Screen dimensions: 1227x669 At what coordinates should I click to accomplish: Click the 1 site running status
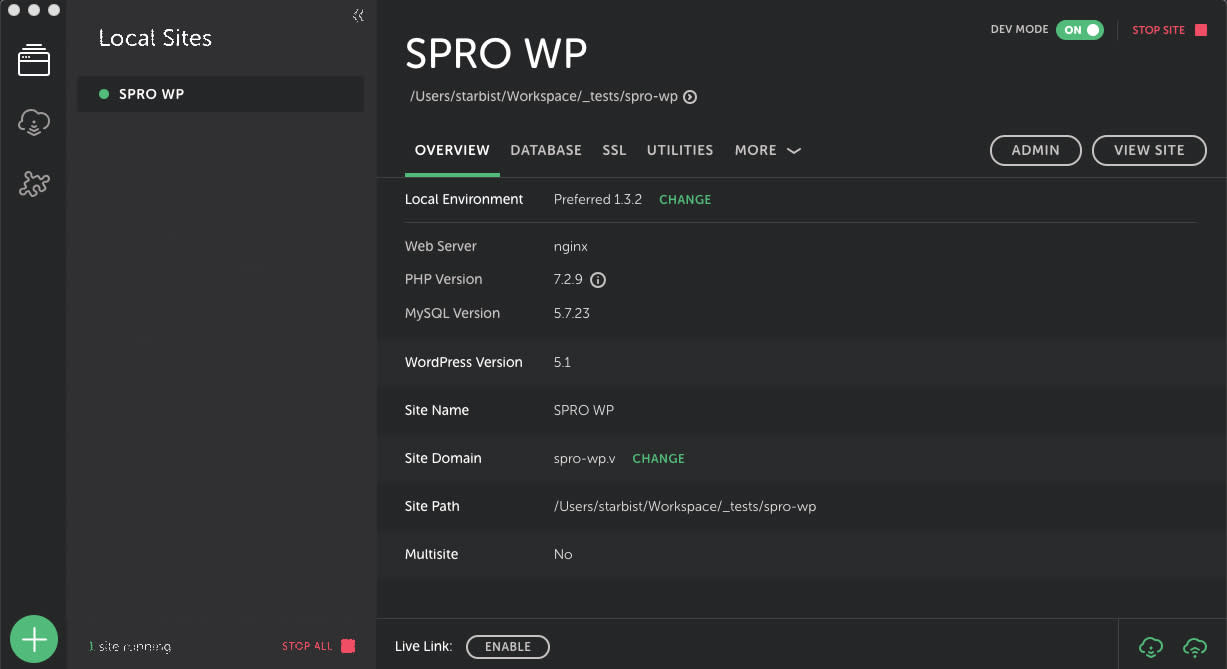click(x=130, y=647)
